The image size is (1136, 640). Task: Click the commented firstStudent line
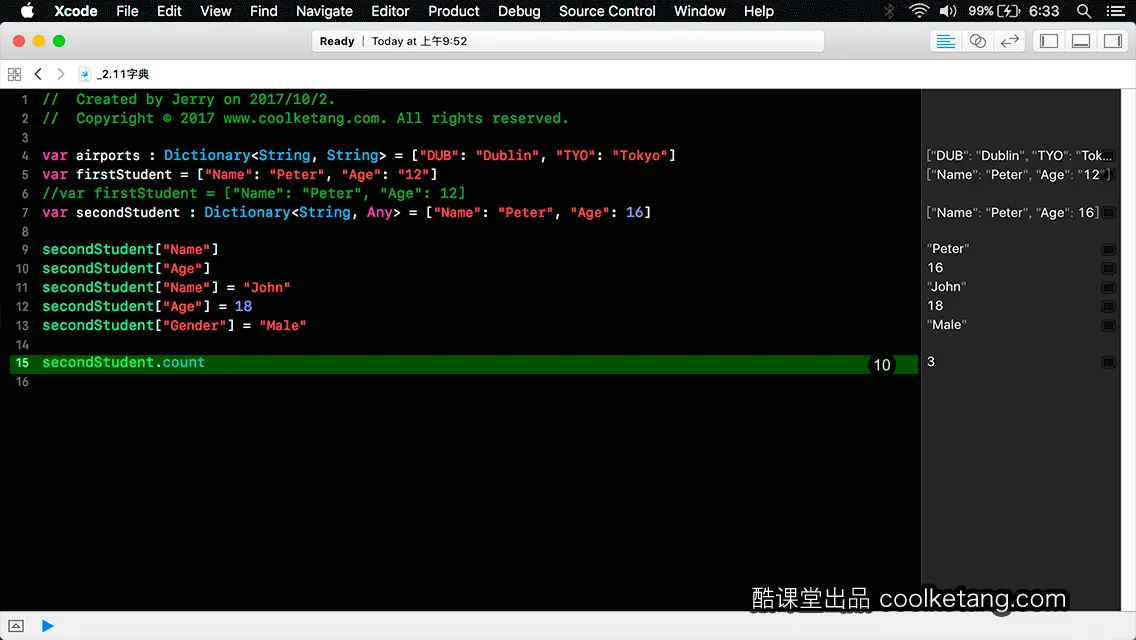click(x=254, y=194)
